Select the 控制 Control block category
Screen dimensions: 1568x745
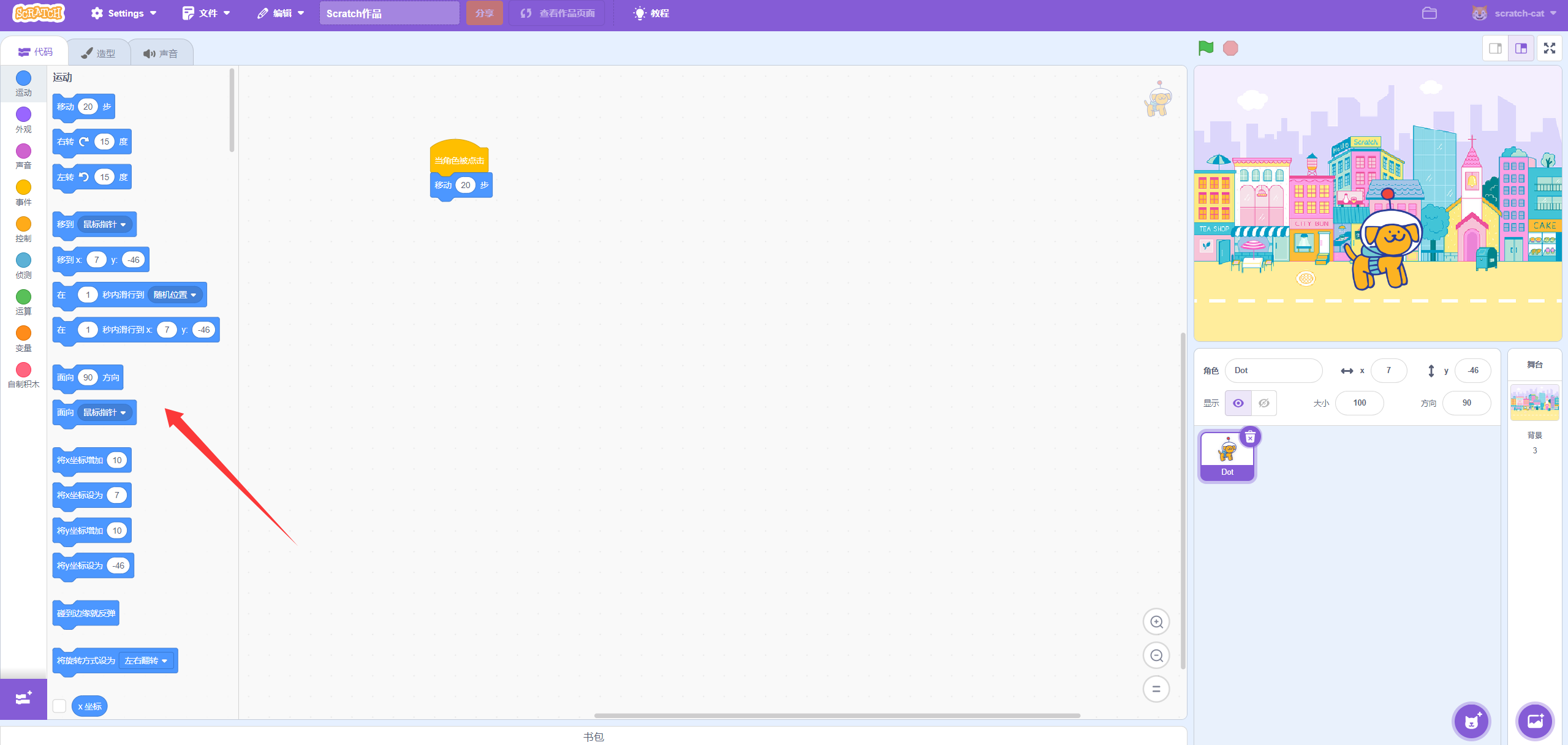click(x=23, y=229)
